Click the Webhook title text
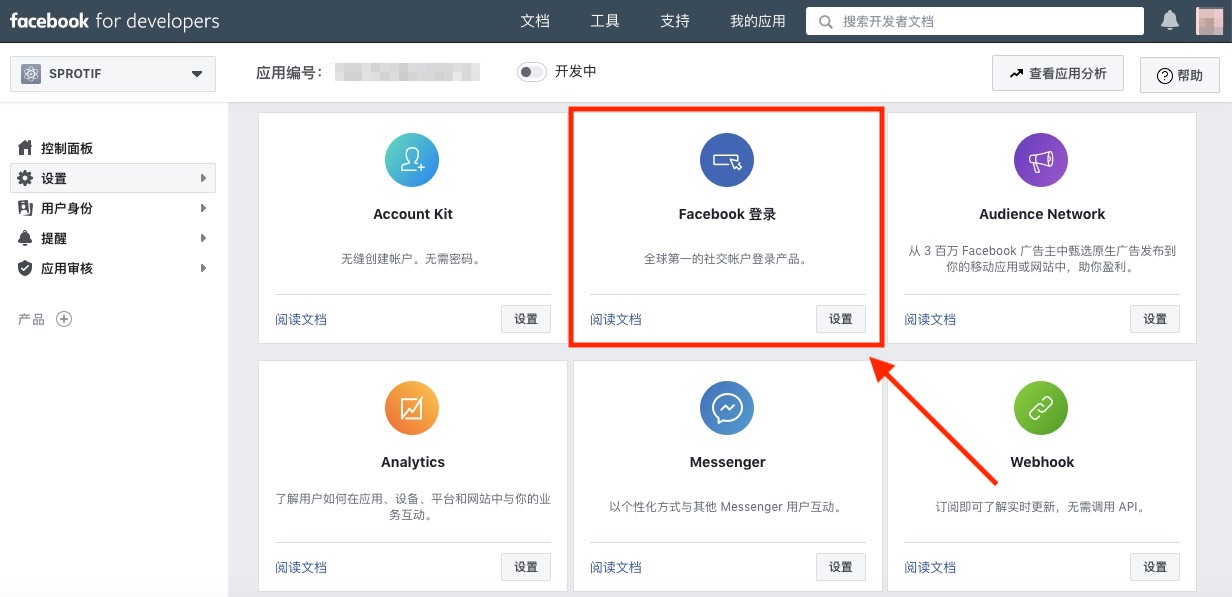Screen dimensions: 1232x597 (1042, 462)
